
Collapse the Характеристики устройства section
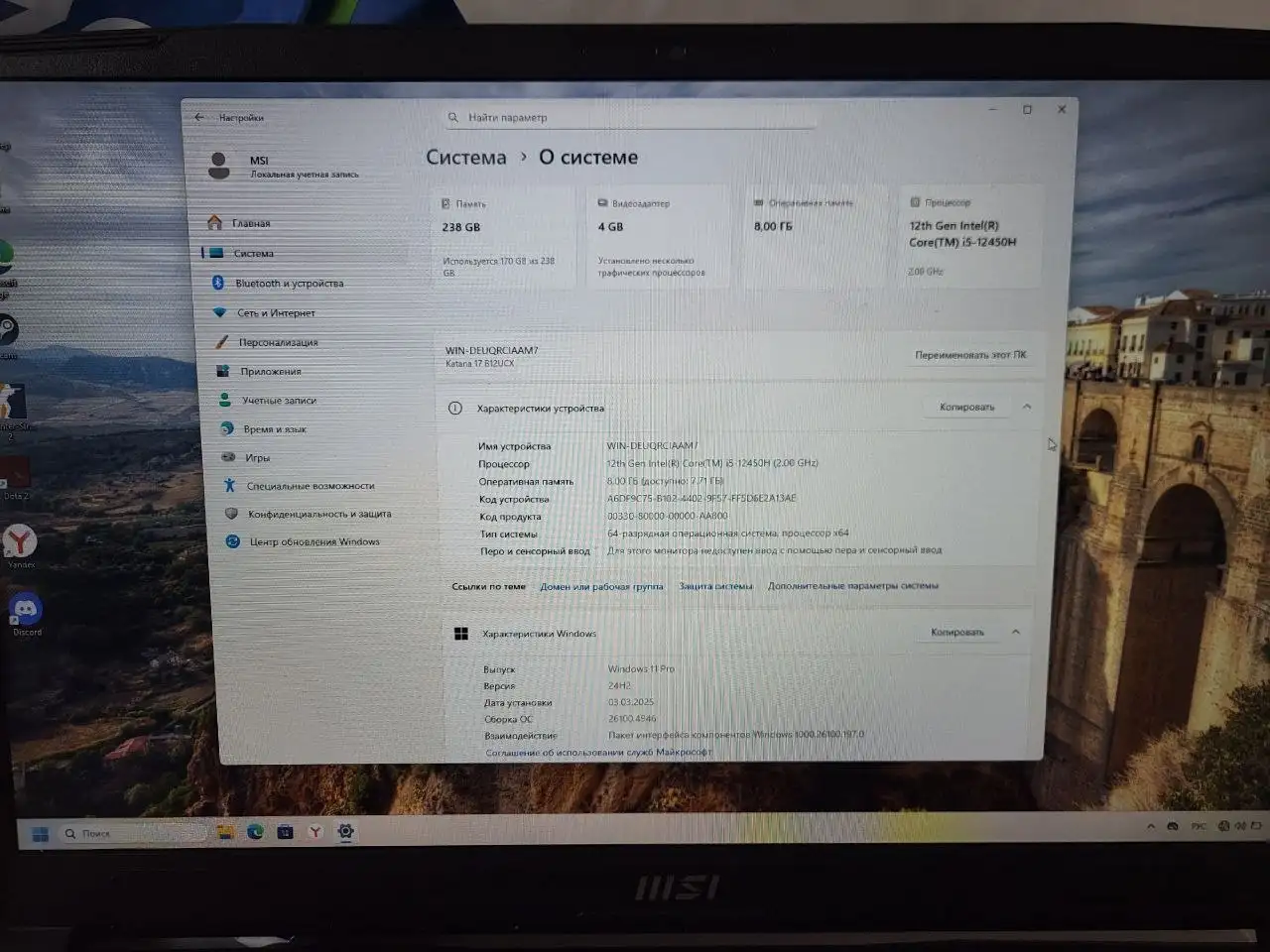pos(1027,407)
